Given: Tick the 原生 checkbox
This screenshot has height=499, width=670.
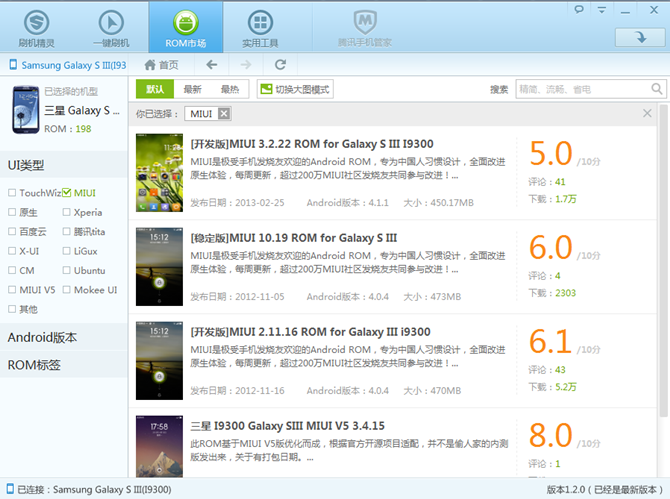Looking at the screenshot, I should pyautogui.click(x=12, y=212).
